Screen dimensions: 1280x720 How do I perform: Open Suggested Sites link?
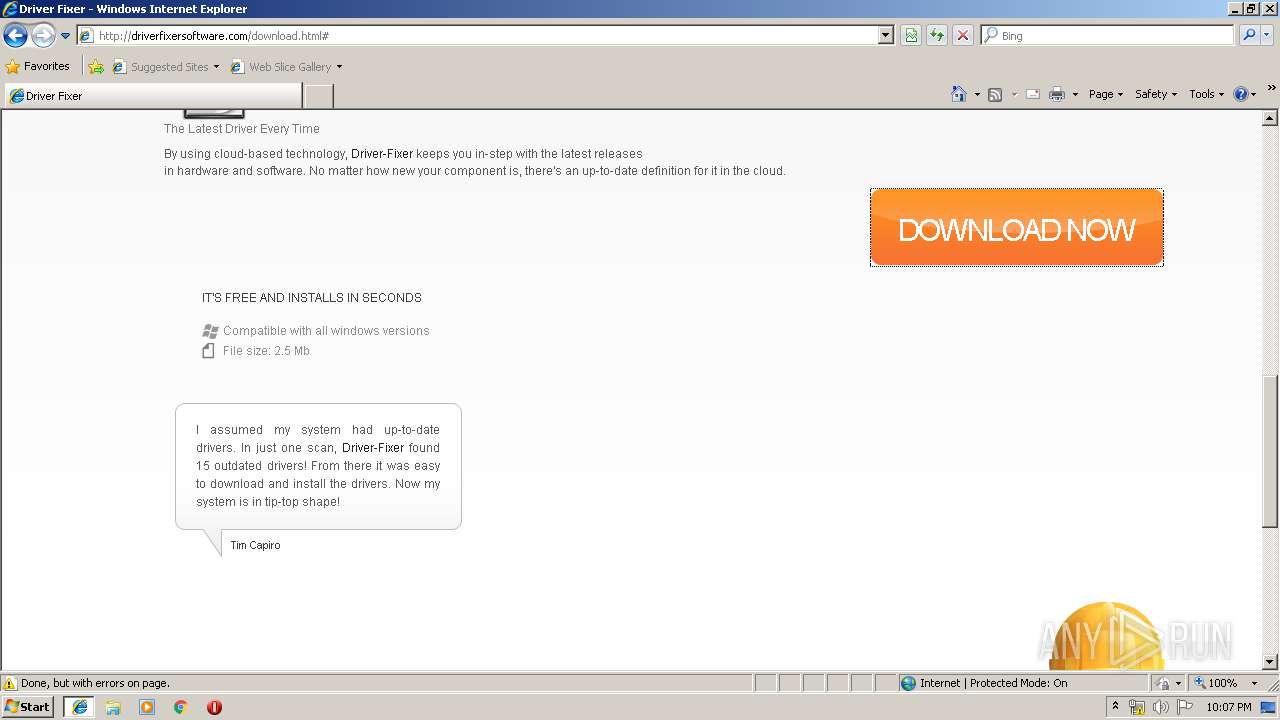coord(166,67)
